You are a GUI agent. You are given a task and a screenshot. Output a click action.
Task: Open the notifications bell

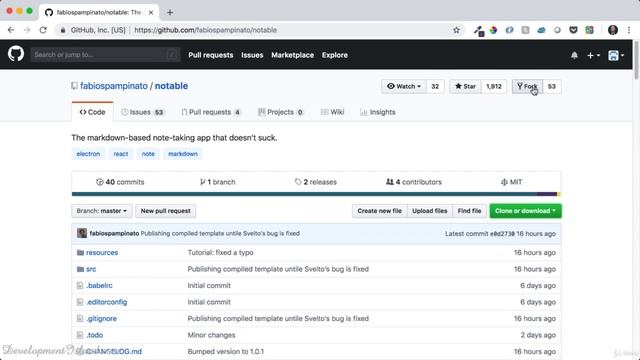tap(574, 55)
